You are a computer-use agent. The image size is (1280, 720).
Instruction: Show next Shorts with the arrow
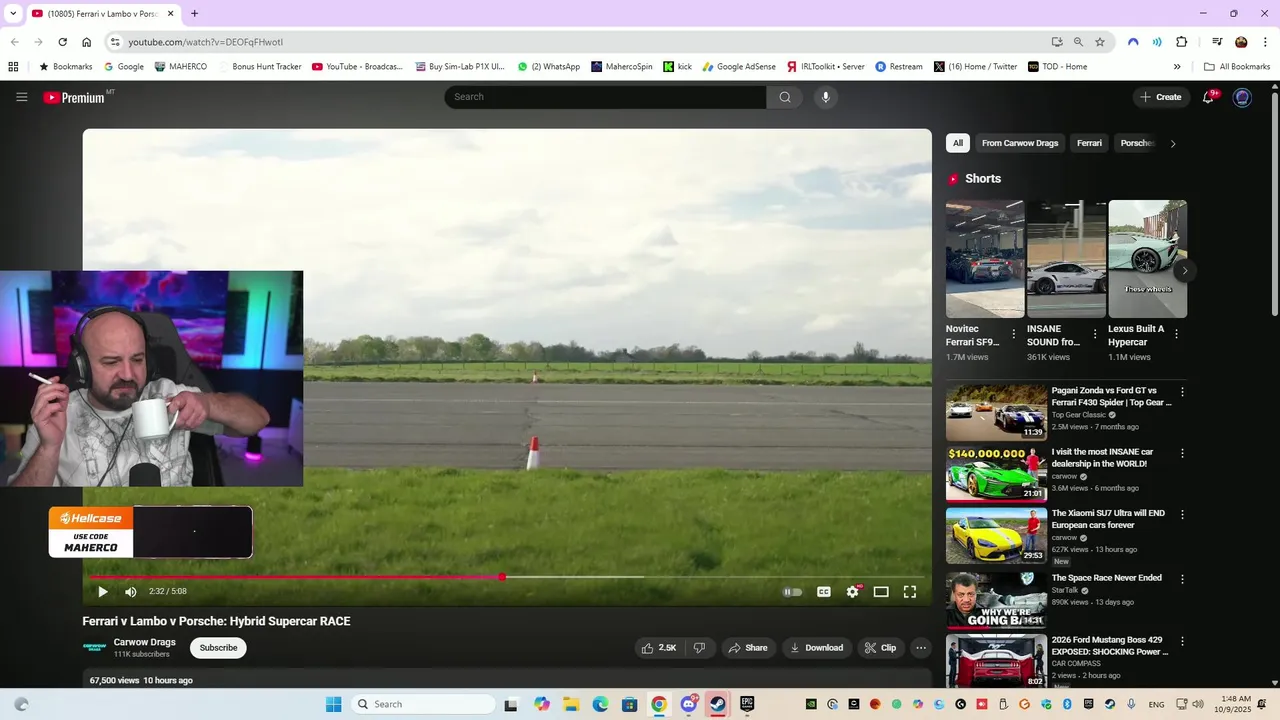[1184, 271]
